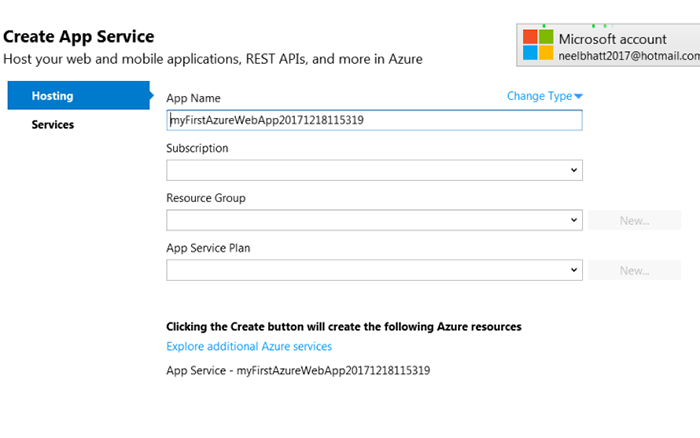Open the Change Type dropdown
The height and width of the screenshot is (438, 700).
point(545,96)
